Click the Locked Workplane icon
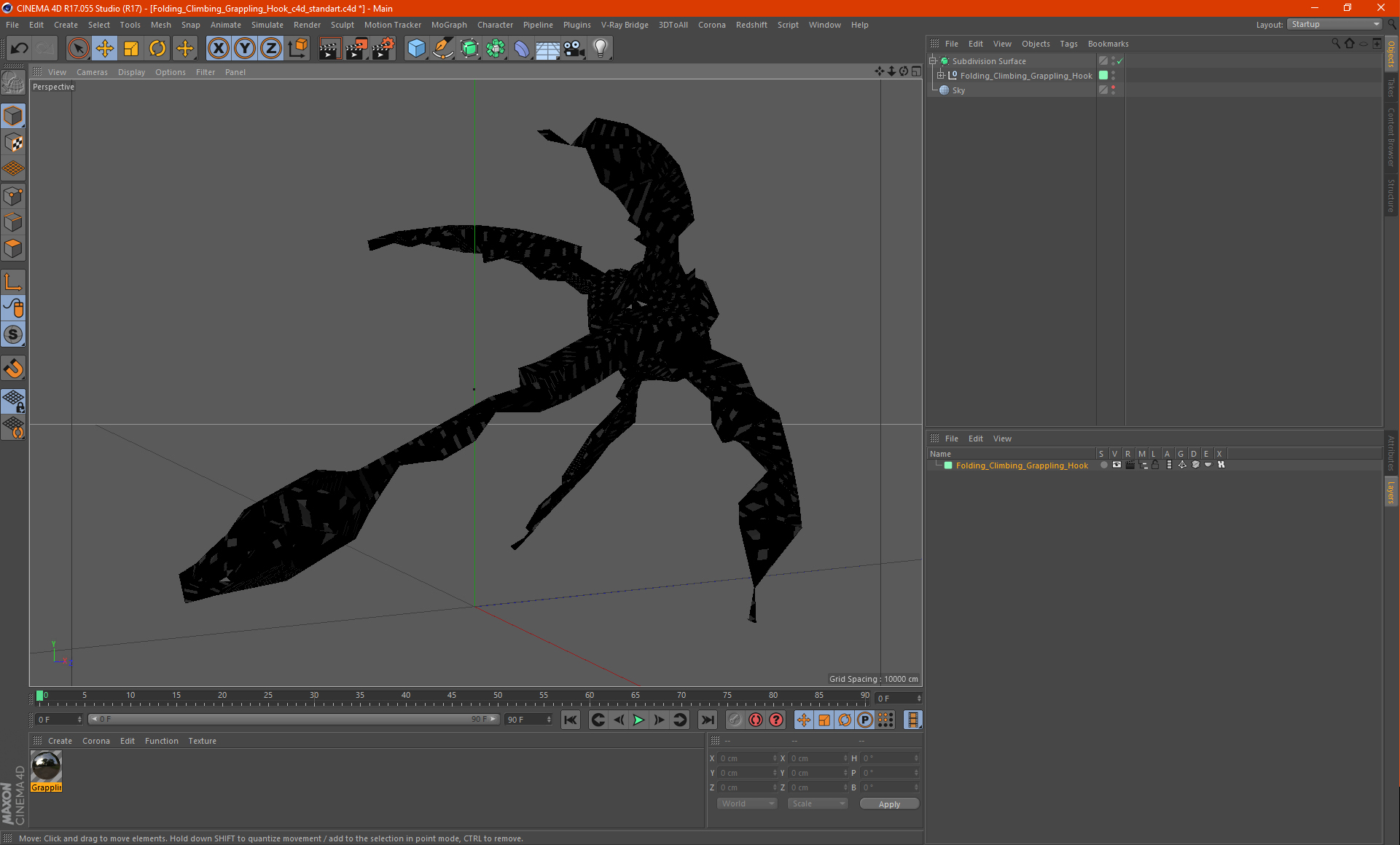The width and height of the screenshot is (1400, 845). [x=13, y=401]
